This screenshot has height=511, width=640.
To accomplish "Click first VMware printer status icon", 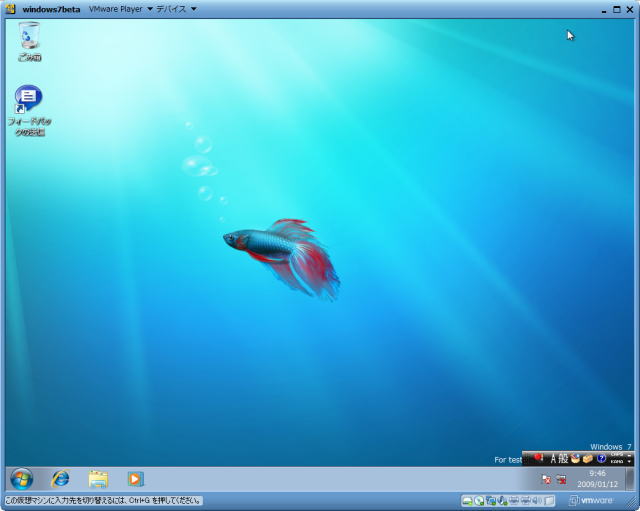I will 514,500.
